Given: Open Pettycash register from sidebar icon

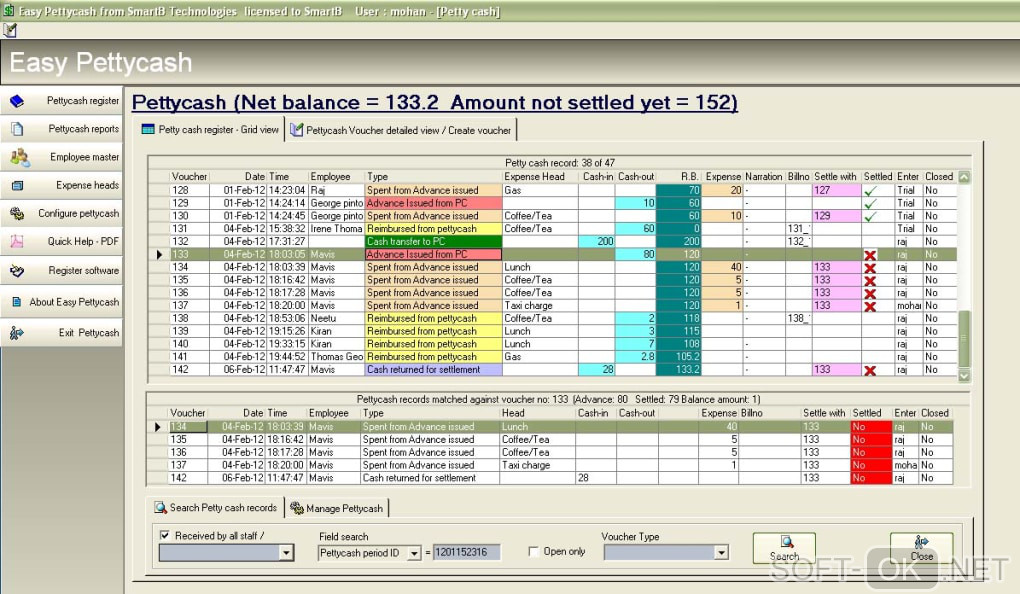Looking at the screenshot, I should pyautogui.click(x=17, y=101).
